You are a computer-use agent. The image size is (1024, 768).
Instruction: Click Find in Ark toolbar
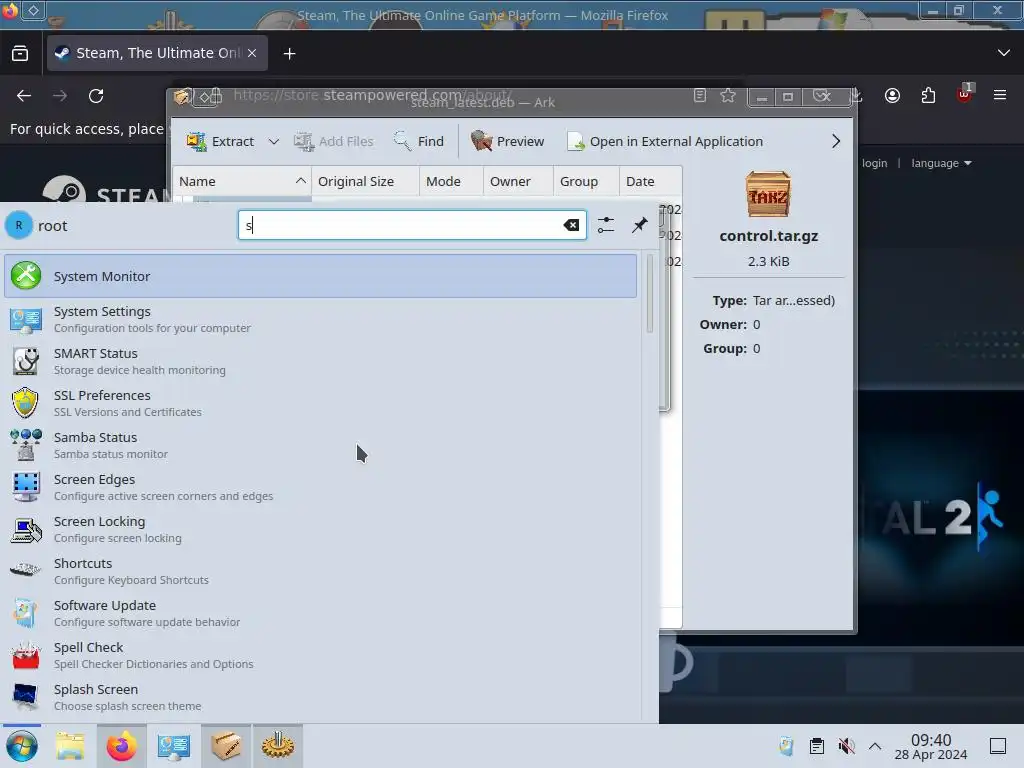[419, 141]
